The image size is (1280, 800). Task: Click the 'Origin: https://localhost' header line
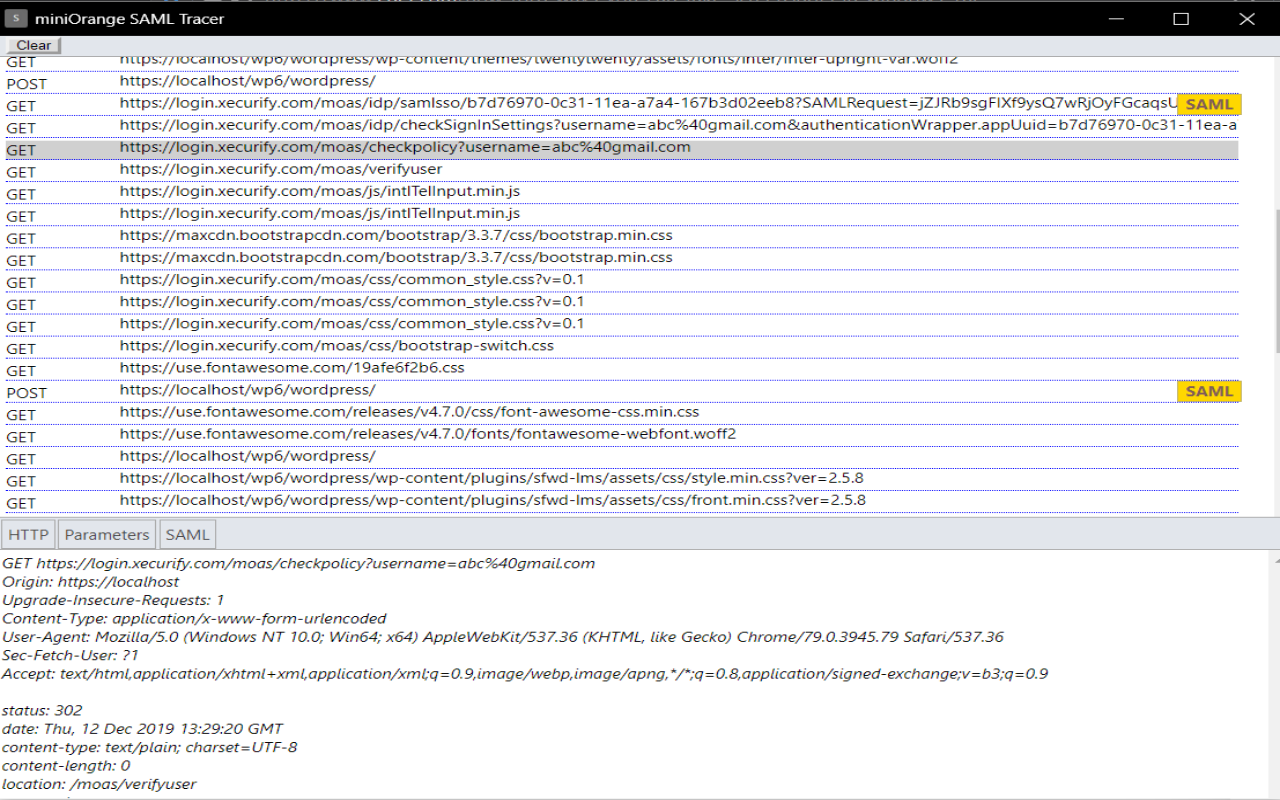[91, 581]
